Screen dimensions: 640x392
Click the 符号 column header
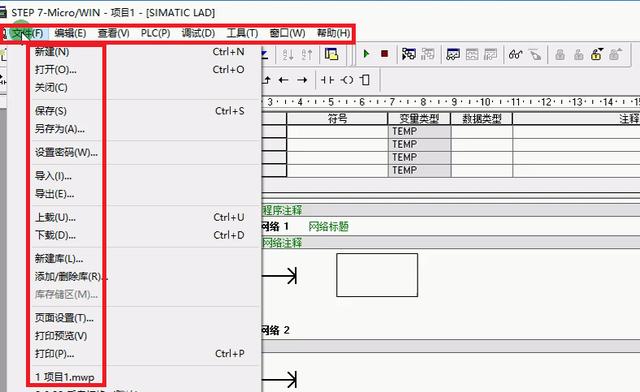pyautogui.click(x=337, y=119)
